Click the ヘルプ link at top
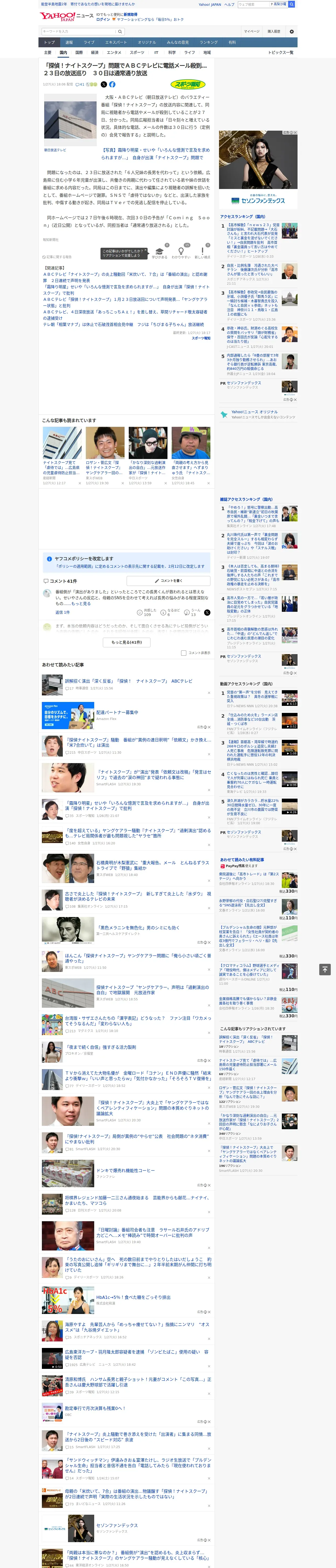This screenshot has height=1568, width=336. click(229, 4)
